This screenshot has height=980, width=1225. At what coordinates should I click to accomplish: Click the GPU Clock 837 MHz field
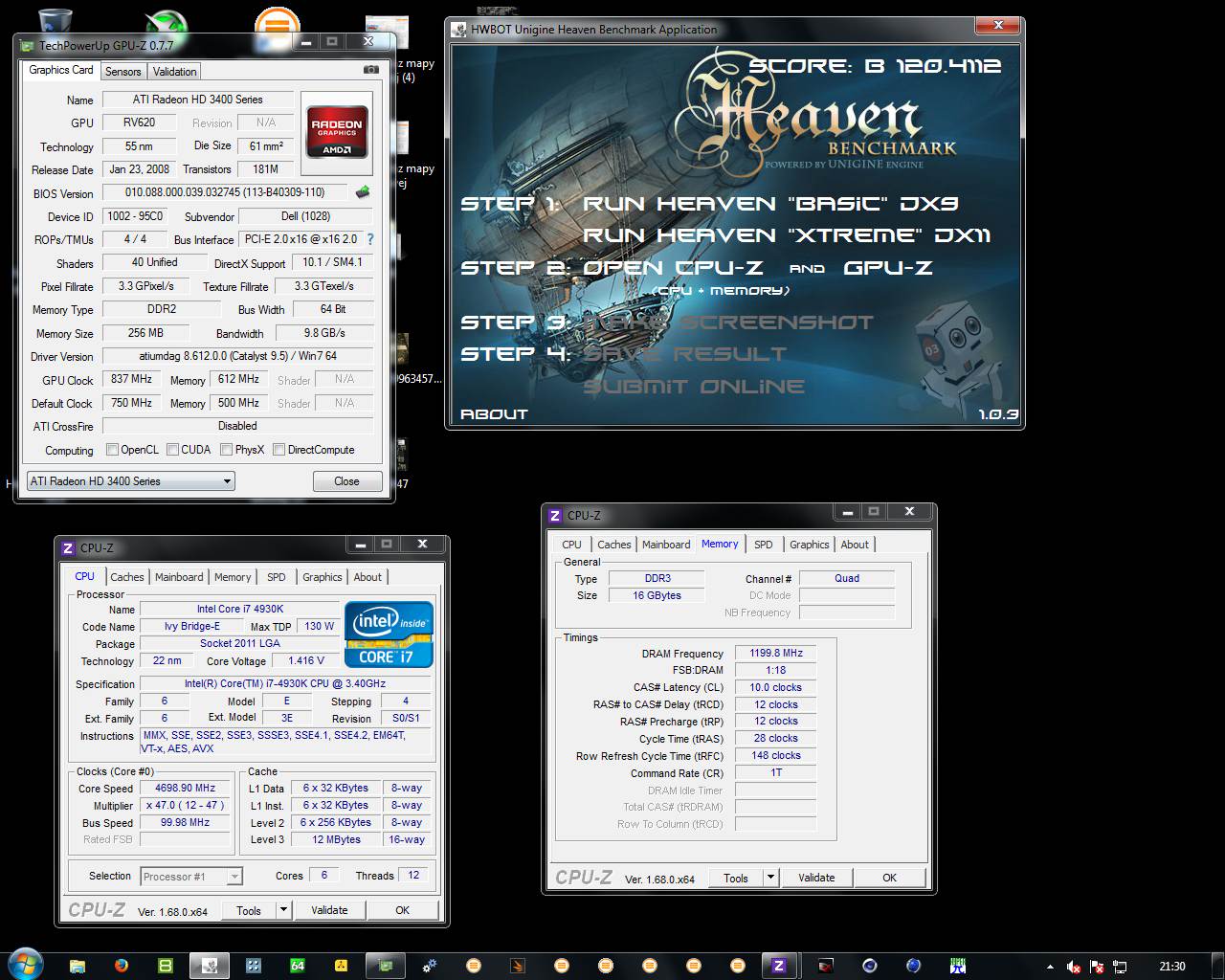132,380
